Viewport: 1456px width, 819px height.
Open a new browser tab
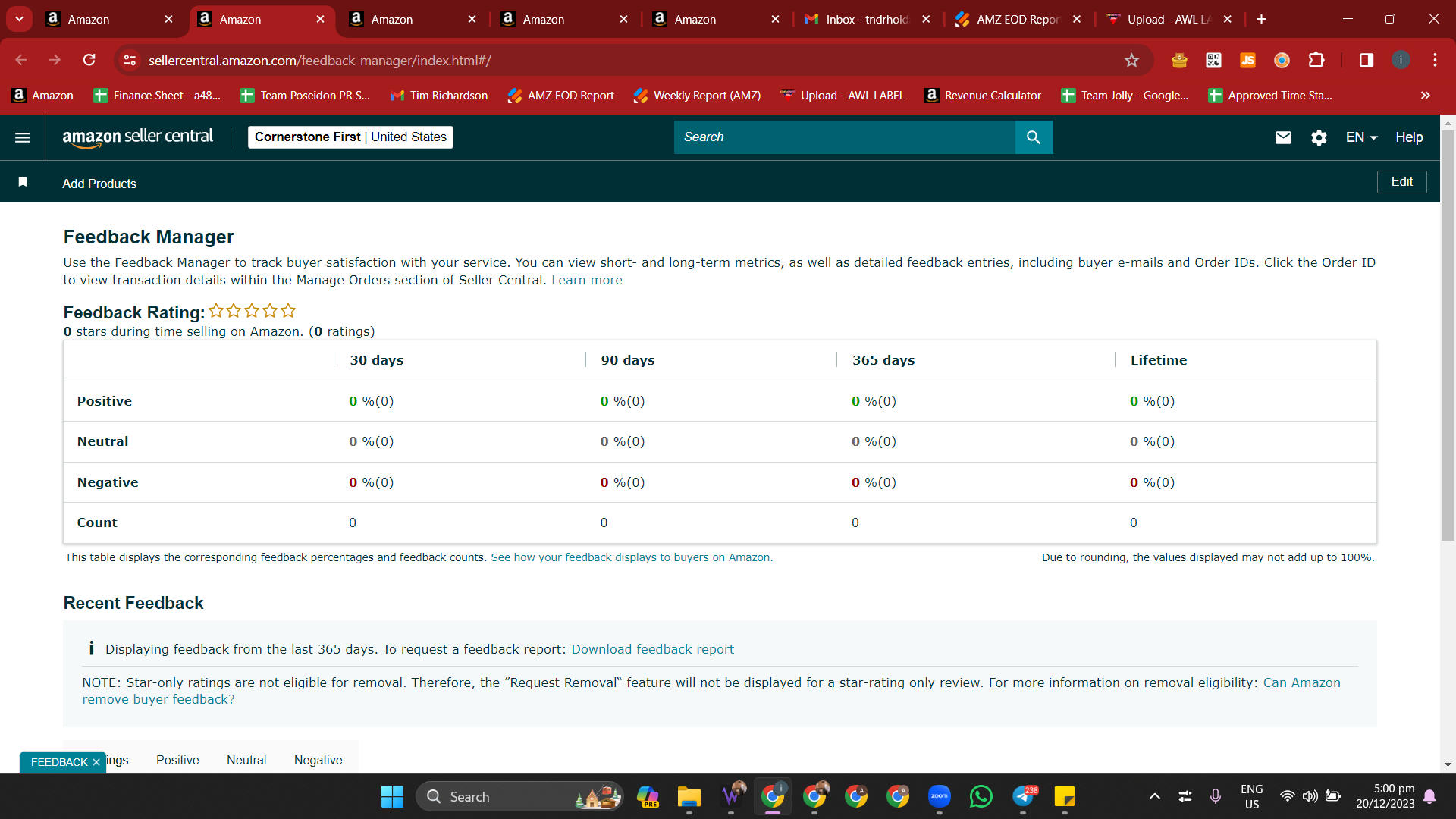[1261, 19]
